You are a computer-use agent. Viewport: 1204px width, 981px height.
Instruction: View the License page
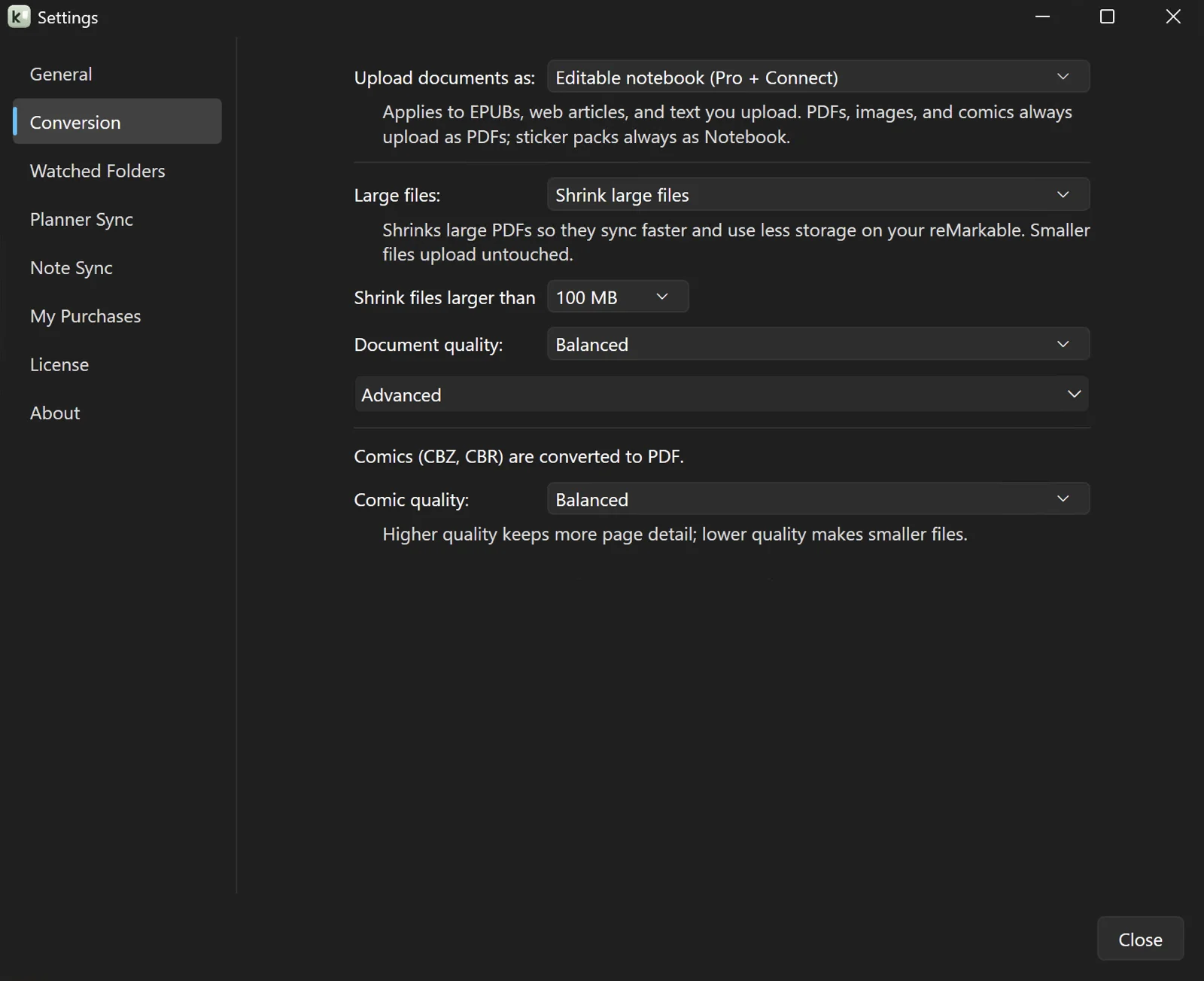(117, 364)
